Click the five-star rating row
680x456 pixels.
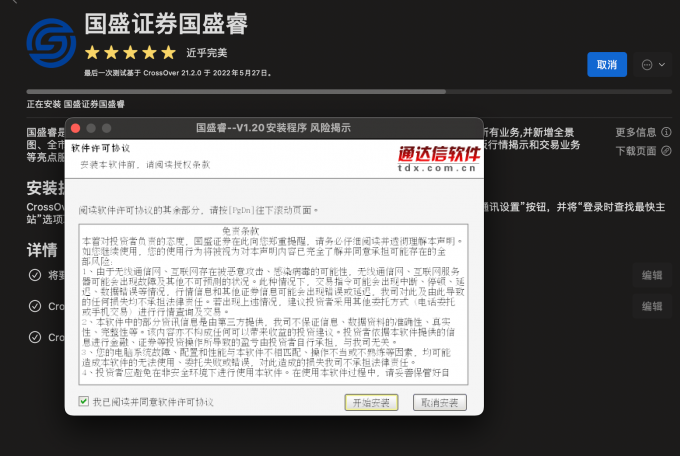coord(131,53)
